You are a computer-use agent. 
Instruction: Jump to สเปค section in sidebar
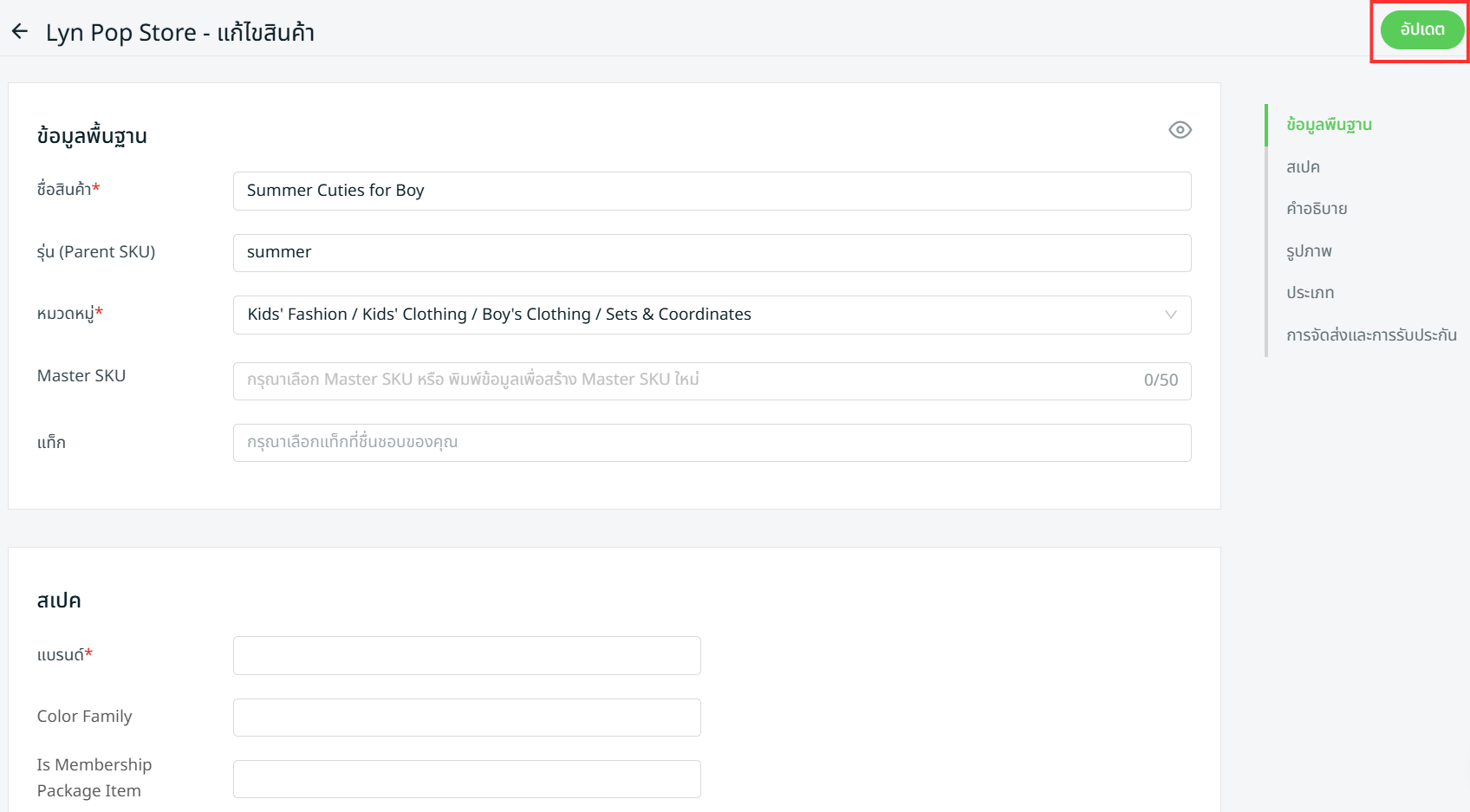pyautogui.click(x=1303, y=167)
